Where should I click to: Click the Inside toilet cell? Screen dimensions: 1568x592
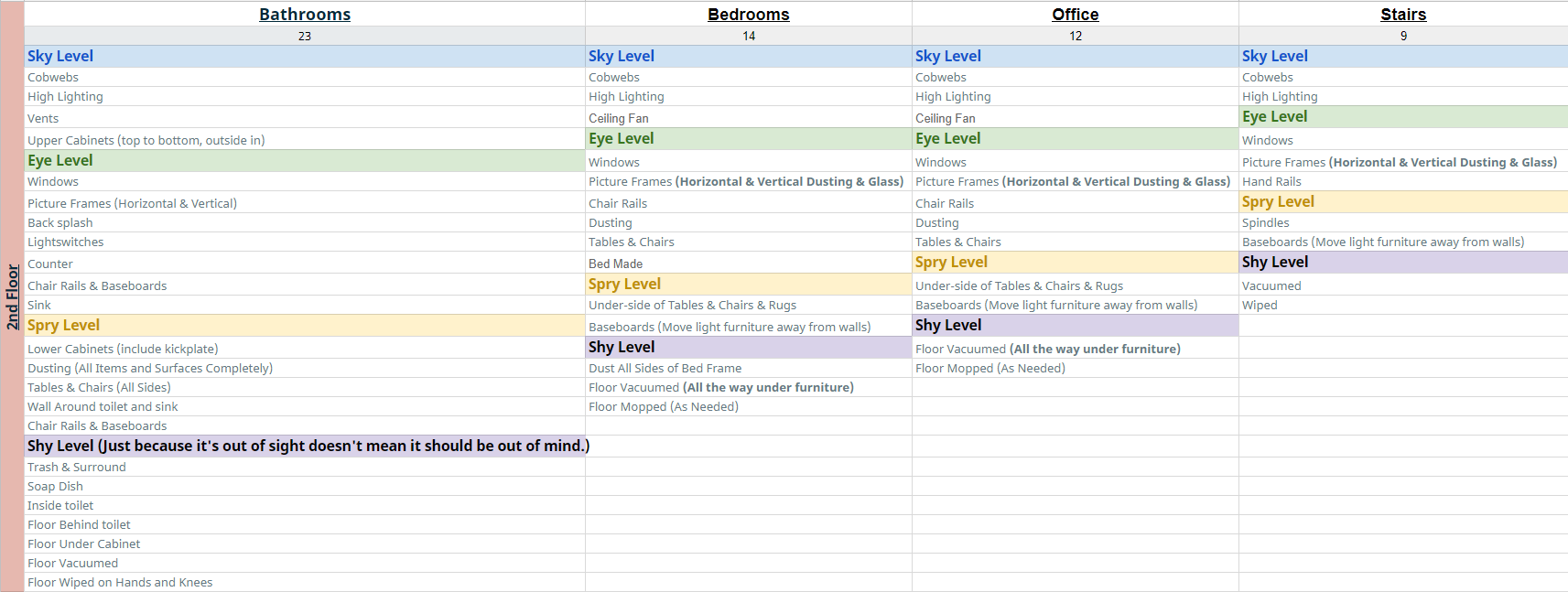[x=305, y=505]
